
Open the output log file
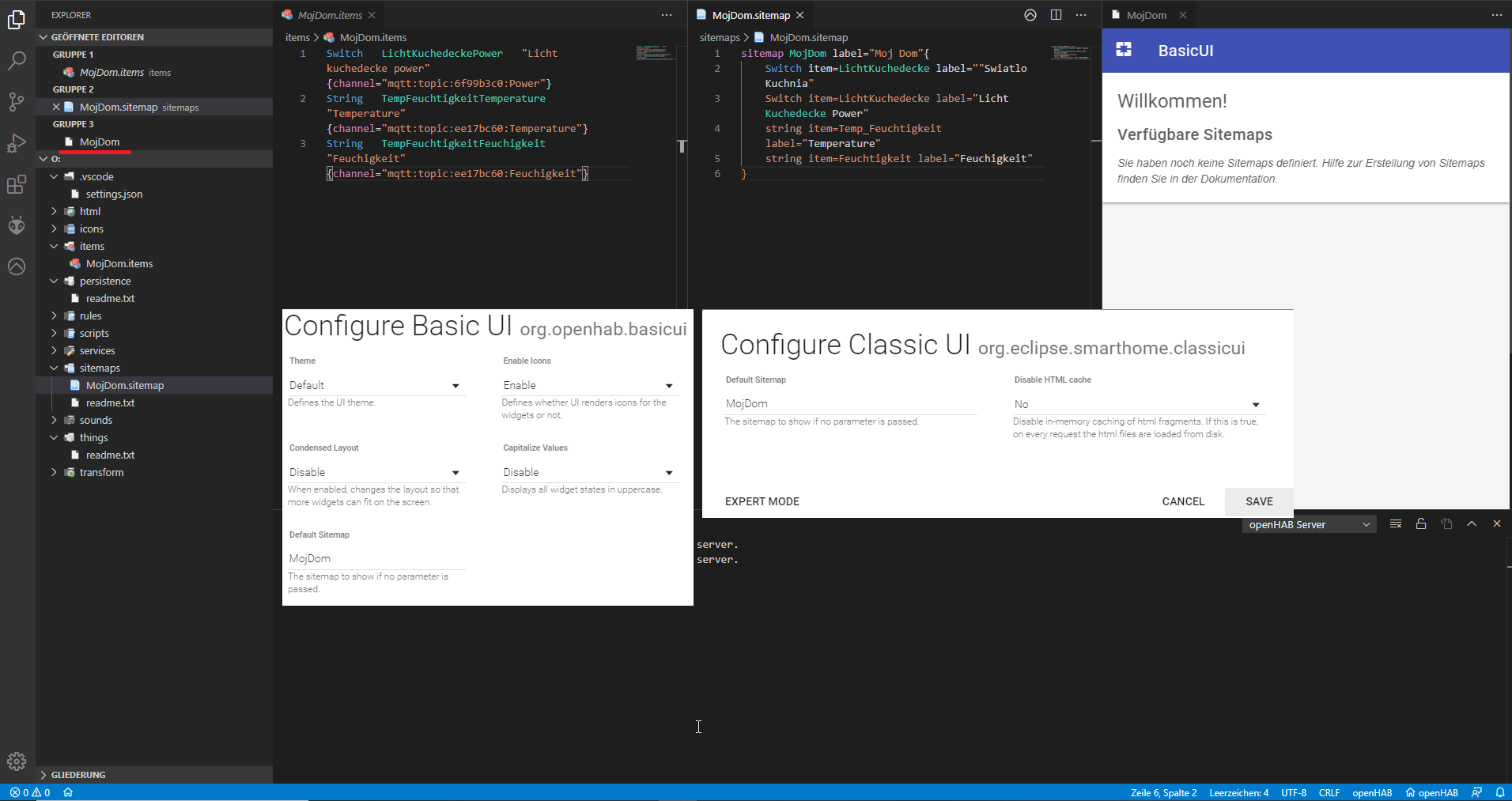click(1446, 523)
